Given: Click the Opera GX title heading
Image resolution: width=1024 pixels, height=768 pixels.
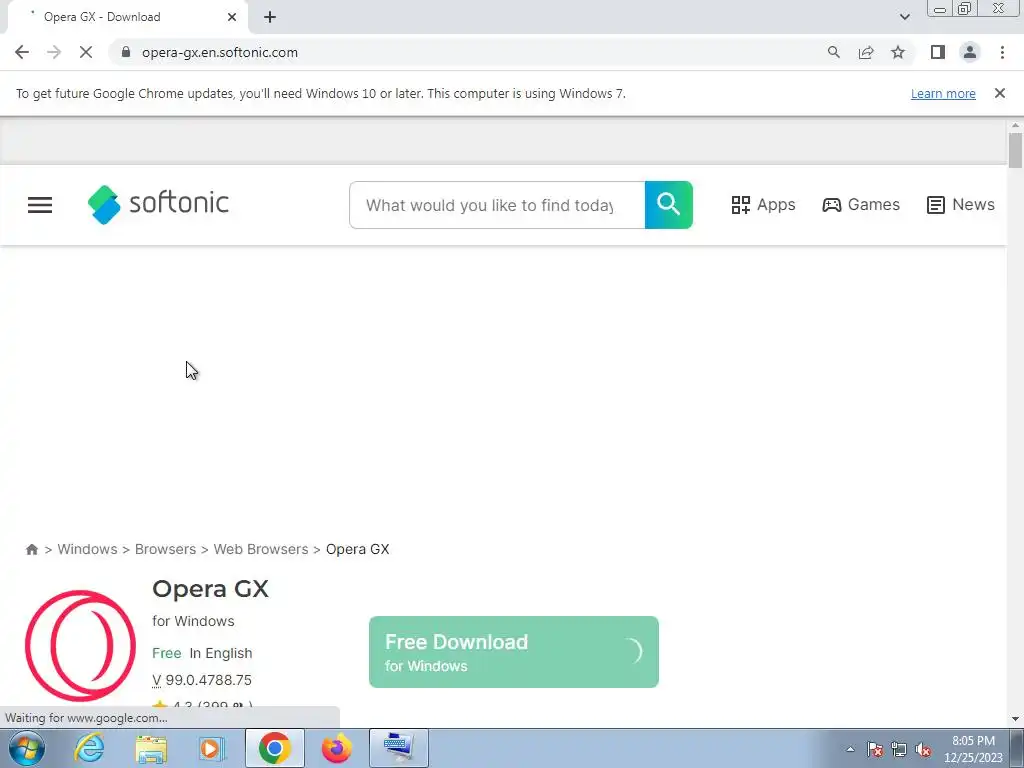Looking at the screenshot, I should [x=210, y=589].
